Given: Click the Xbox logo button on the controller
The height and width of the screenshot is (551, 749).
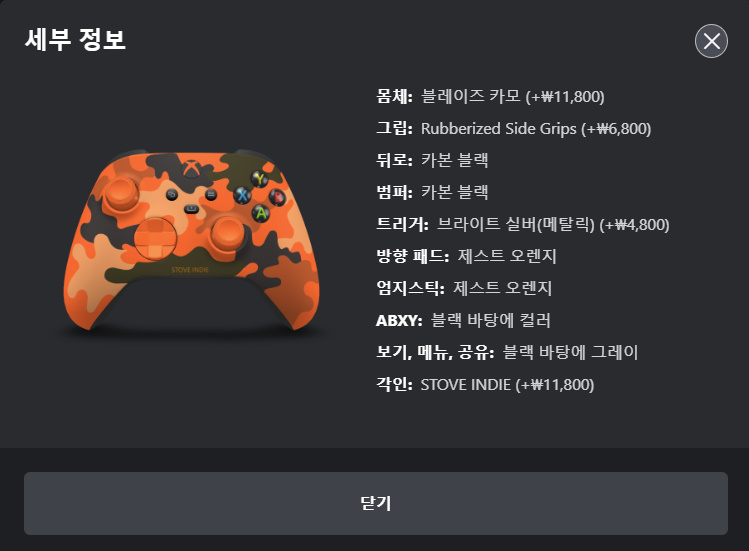Looking at the screenshot, I should pos(190,167).
